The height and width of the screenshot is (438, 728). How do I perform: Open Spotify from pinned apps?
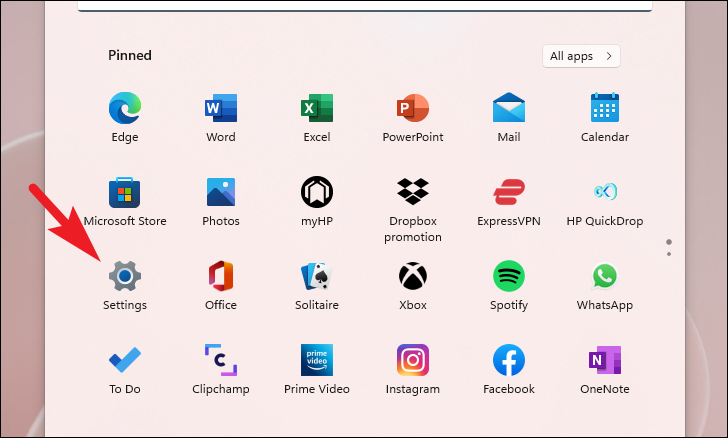click(x=509, y=276)
